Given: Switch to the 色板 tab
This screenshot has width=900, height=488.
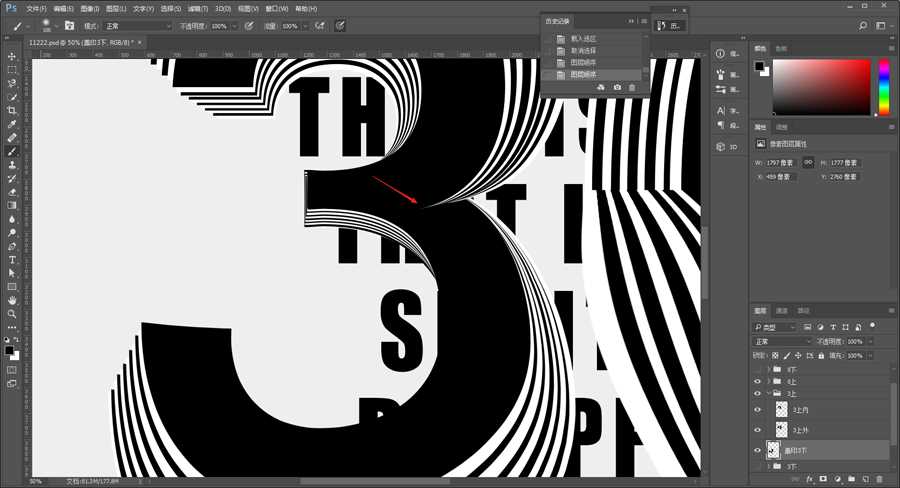Looking at the screenshot, I should click(x=781, y=48).
